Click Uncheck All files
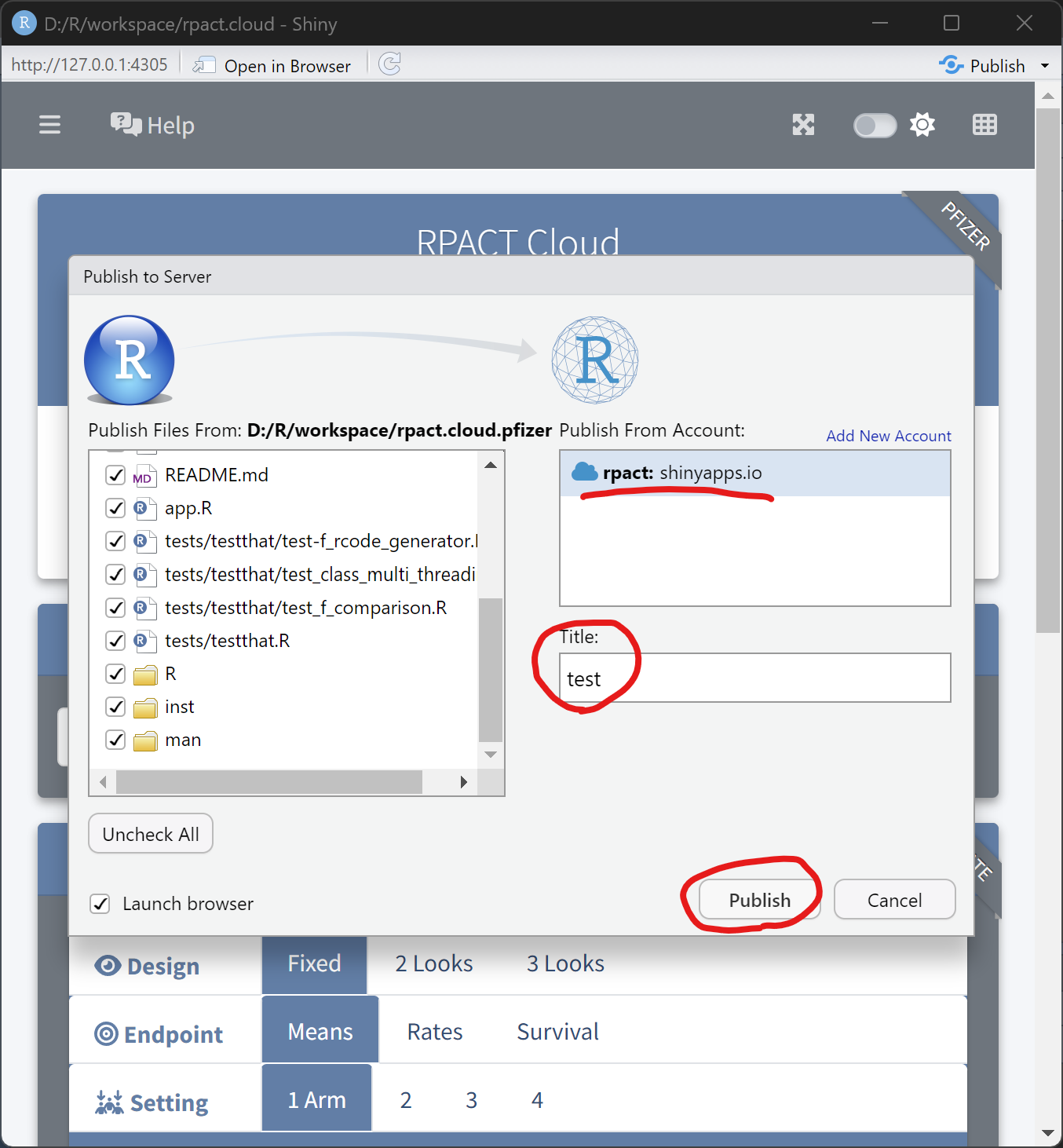Screen dimensions: 1063x1148 (150, 833)
